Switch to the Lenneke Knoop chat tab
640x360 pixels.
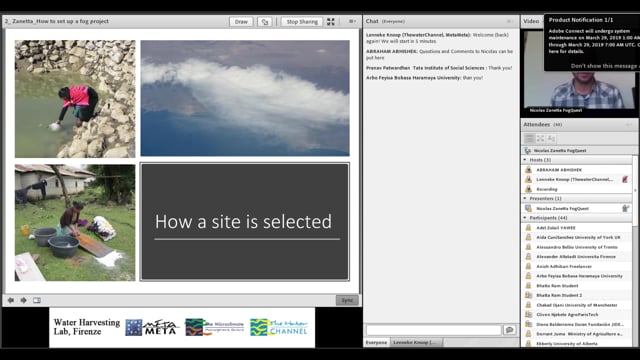(x=416, y=342)
